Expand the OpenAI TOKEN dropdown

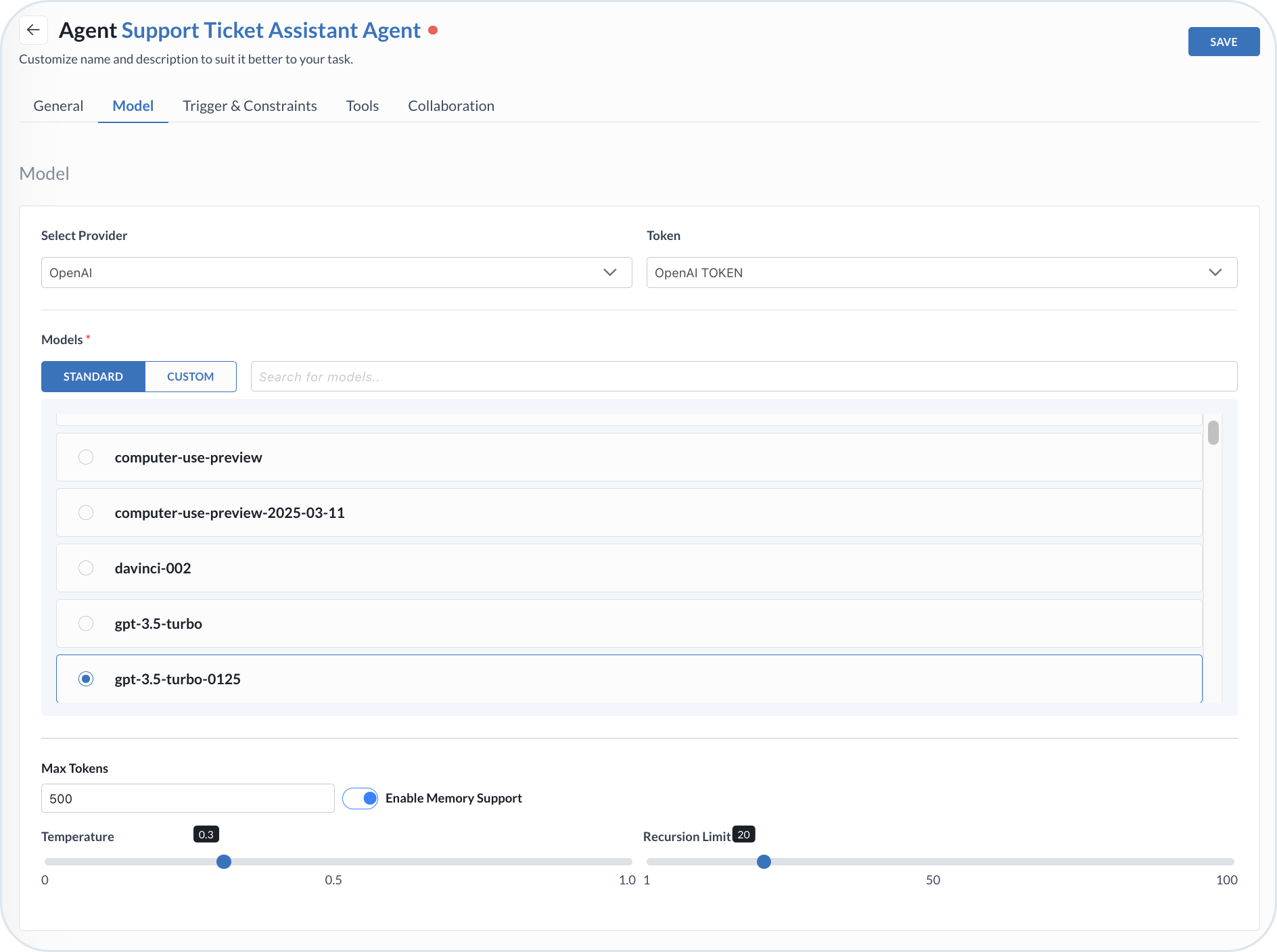pos(942,272)
